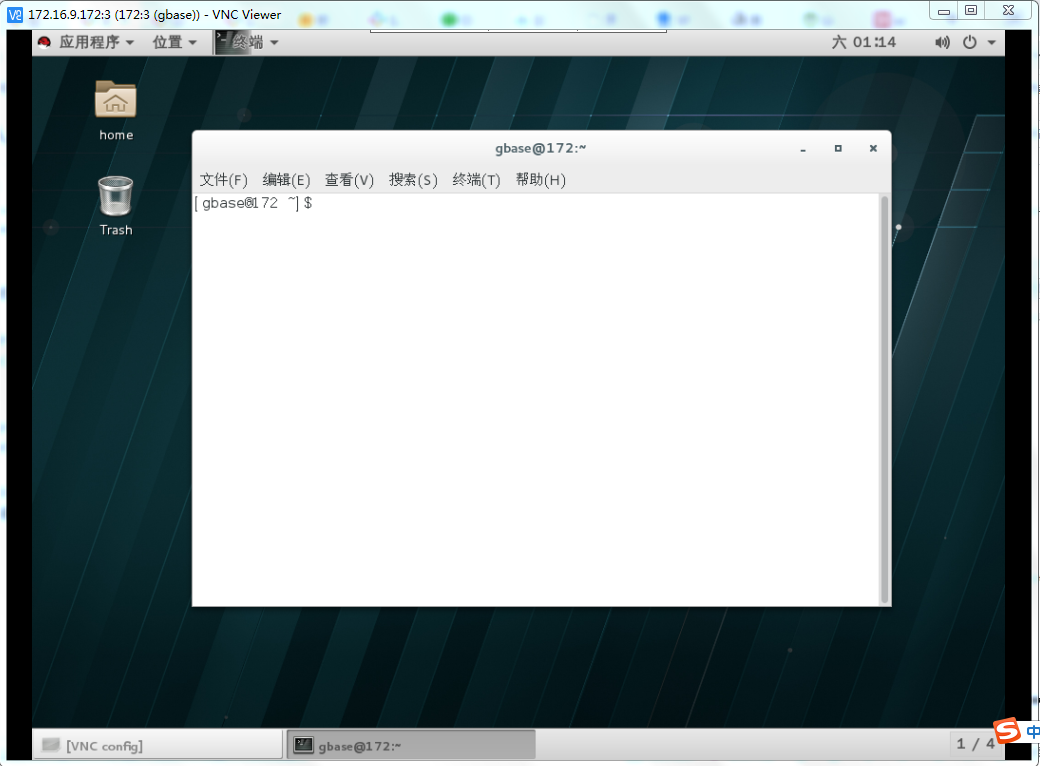Click the 1 / 4 workspace switcher

pyautogui.click(x=975, y=744)
